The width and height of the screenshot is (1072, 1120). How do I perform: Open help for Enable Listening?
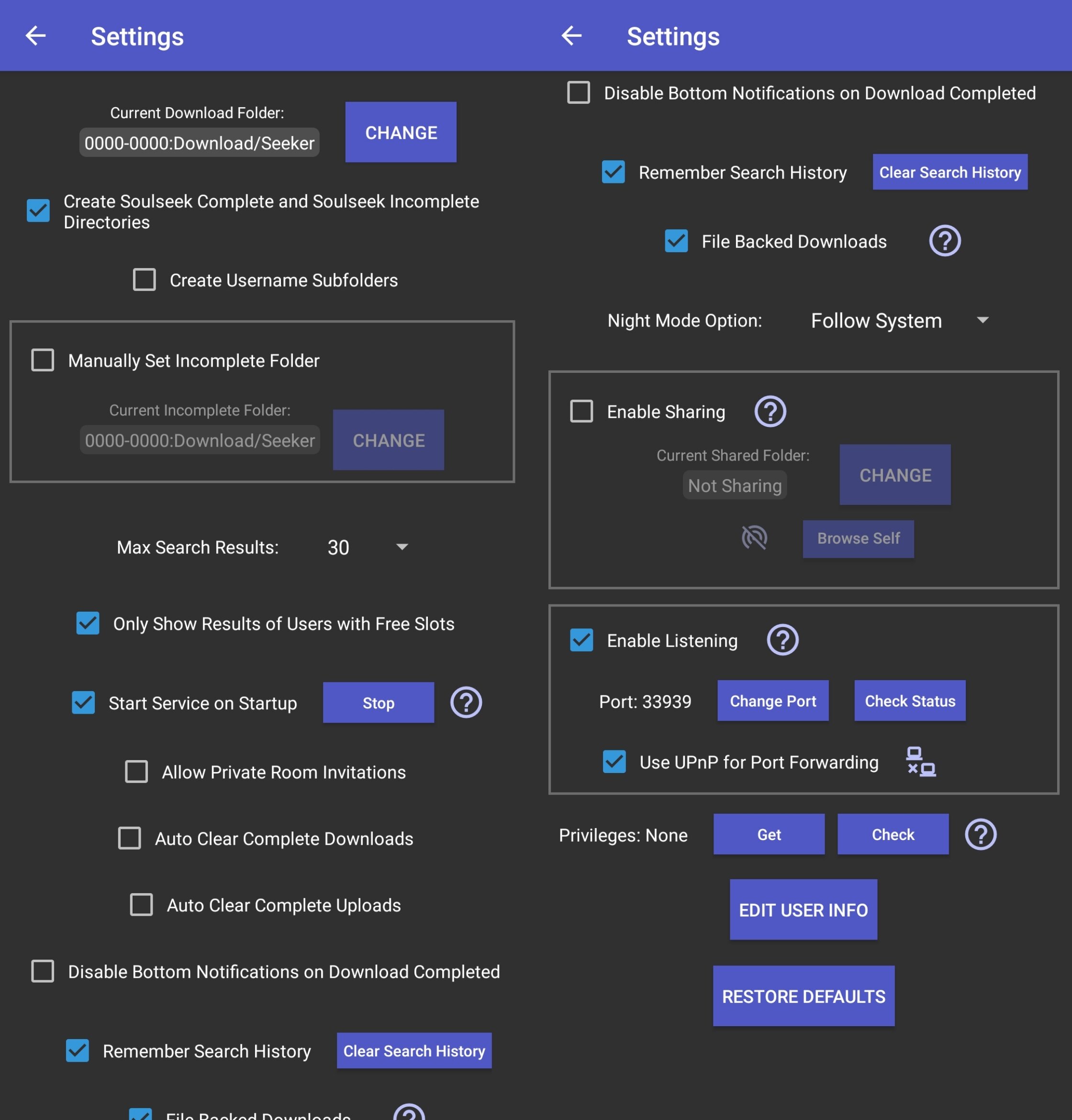click(782, 640)
